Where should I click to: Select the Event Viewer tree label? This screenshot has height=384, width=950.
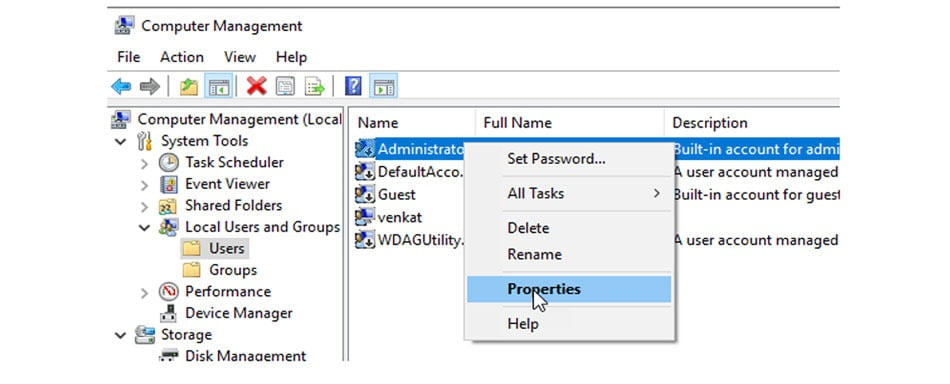227,184
